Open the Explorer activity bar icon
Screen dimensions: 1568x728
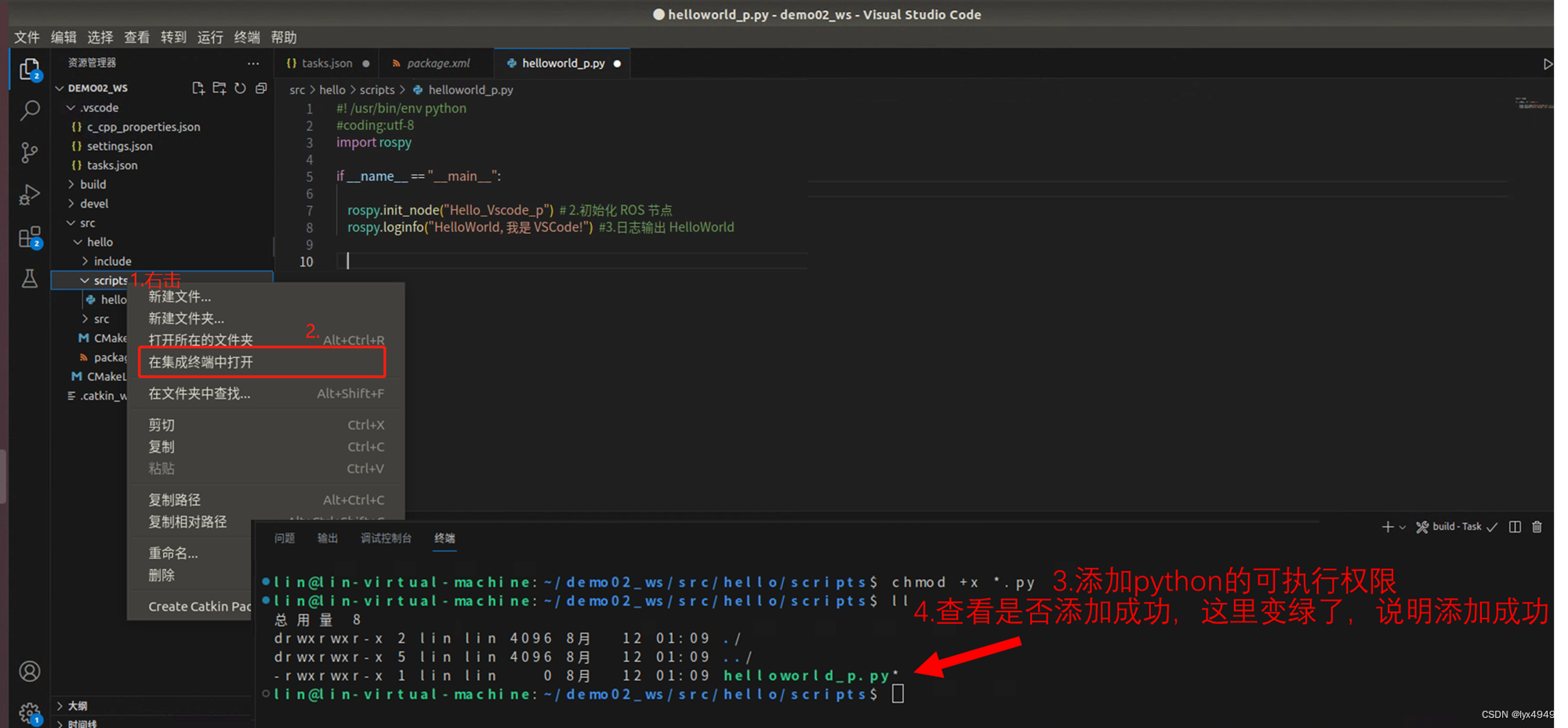[x=30, y=71]
